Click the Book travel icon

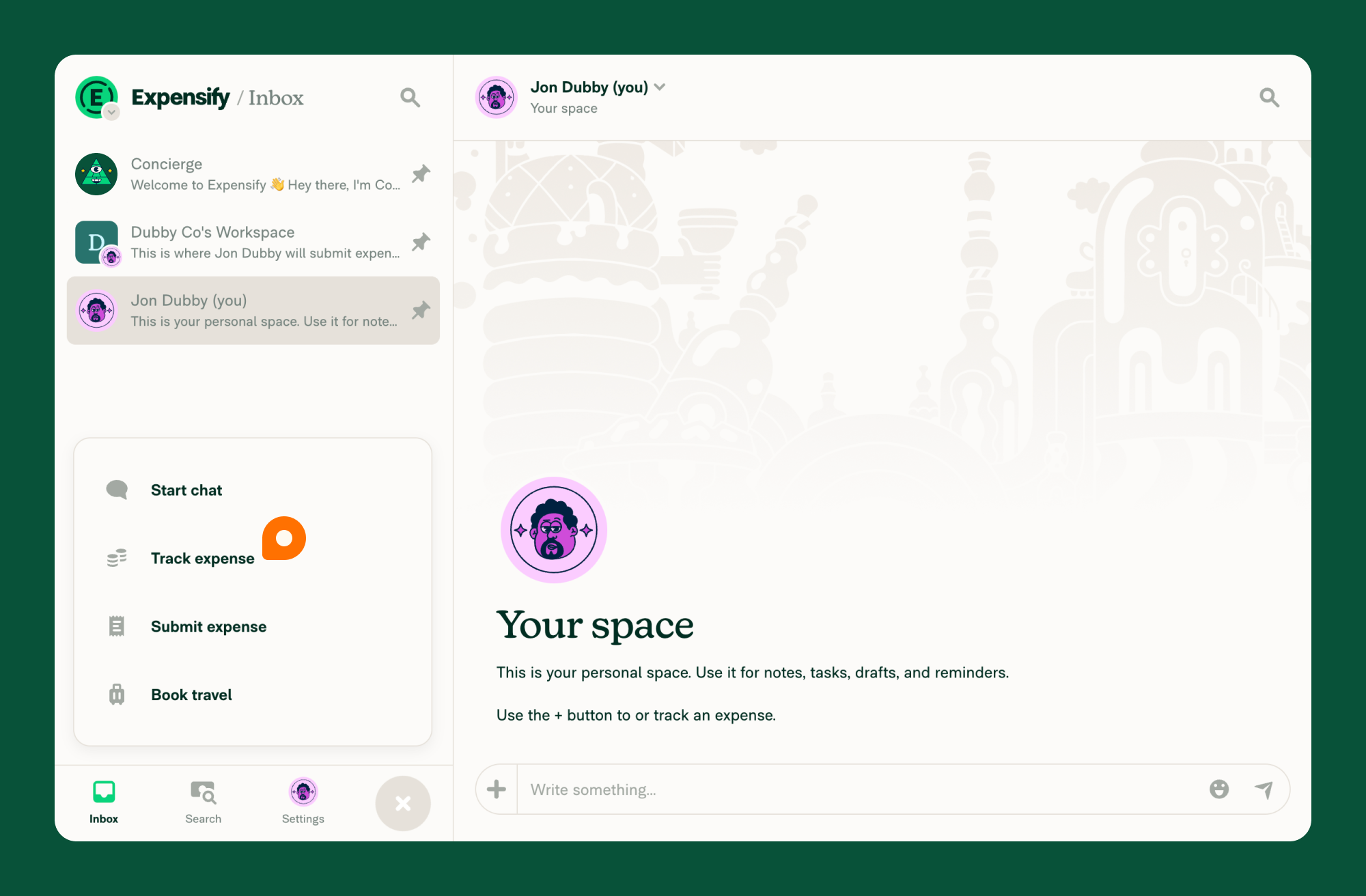coord(117,694)
